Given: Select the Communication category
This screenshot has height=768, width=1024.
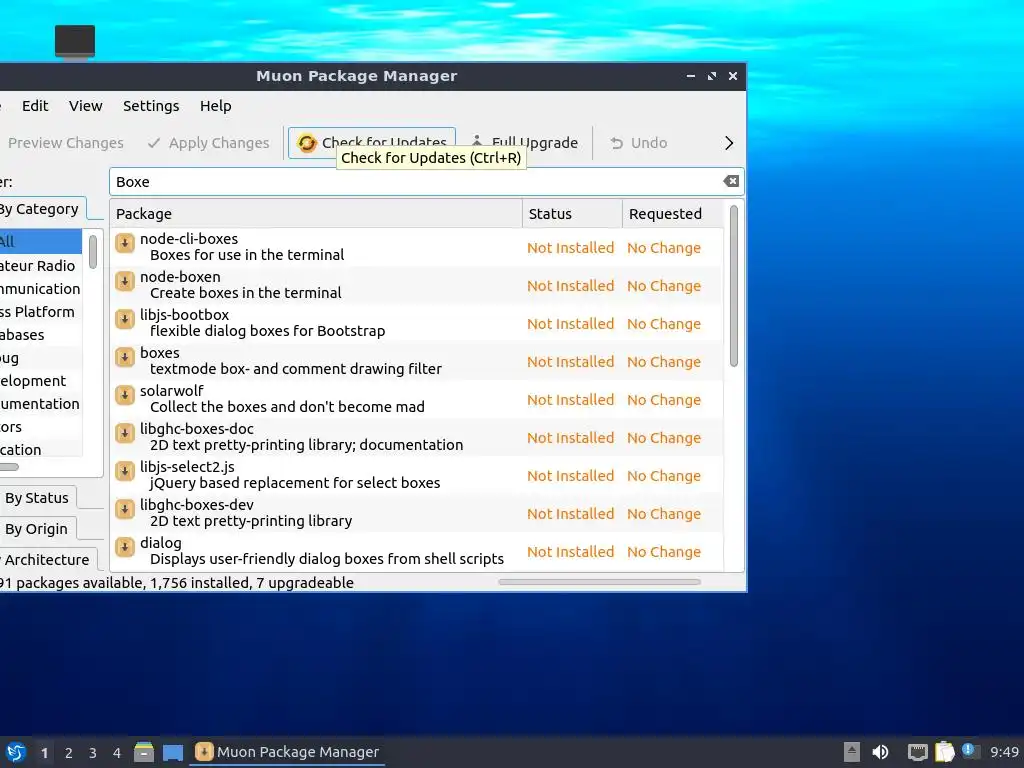Looking at the screenshot, I should point(40,289).
